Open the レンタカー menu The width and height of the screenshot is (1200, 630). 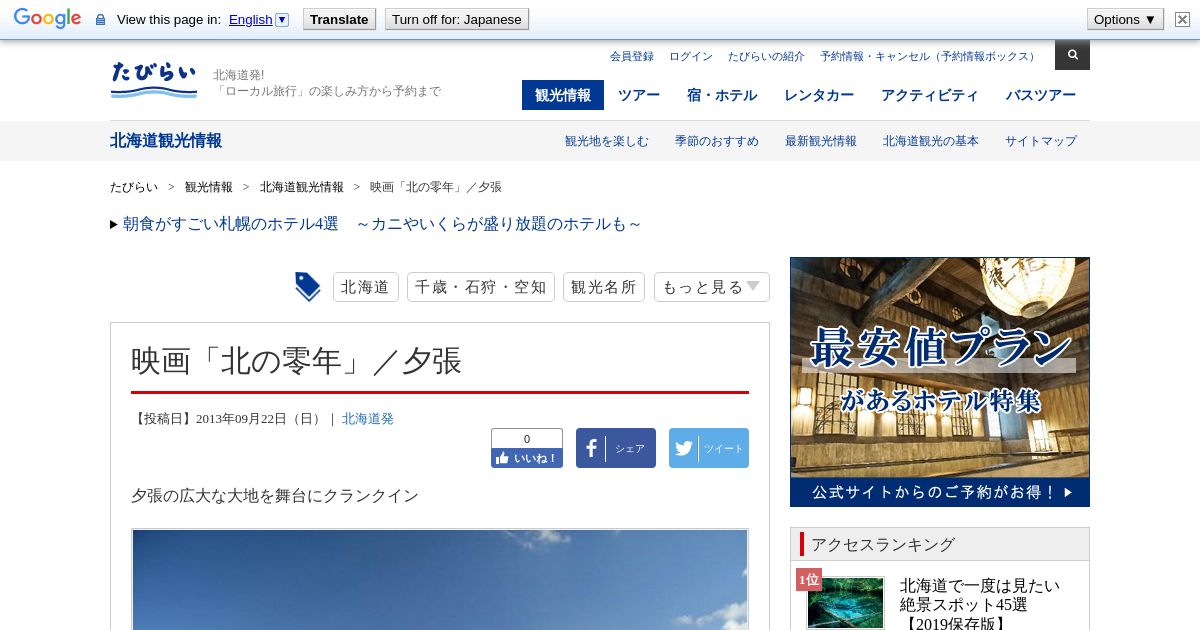tap(819, 95)
